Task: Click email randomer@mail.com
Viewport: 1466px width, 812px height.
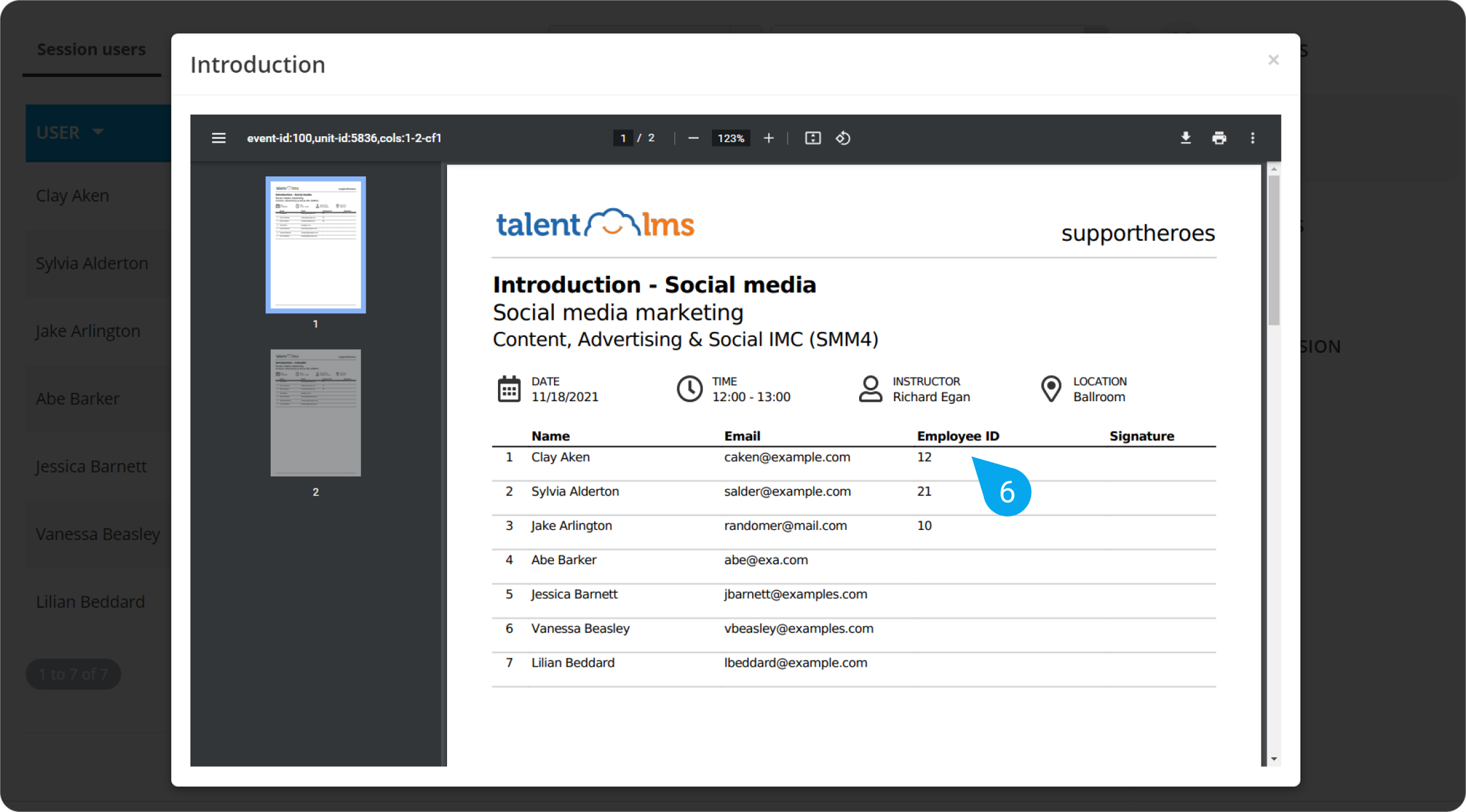Action: tap(785, 526)
